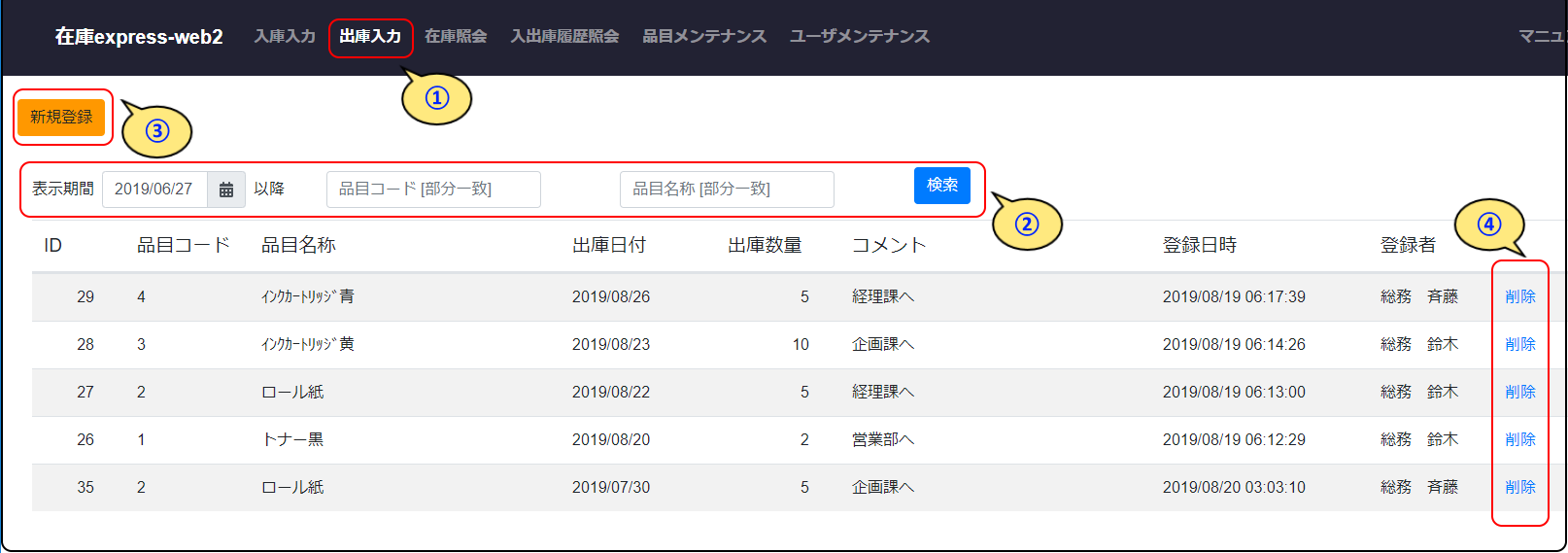Go to 在庫照会 page
Viewport: 1568px width, 553px height.
pyautogui.click(x=456, y=36)
